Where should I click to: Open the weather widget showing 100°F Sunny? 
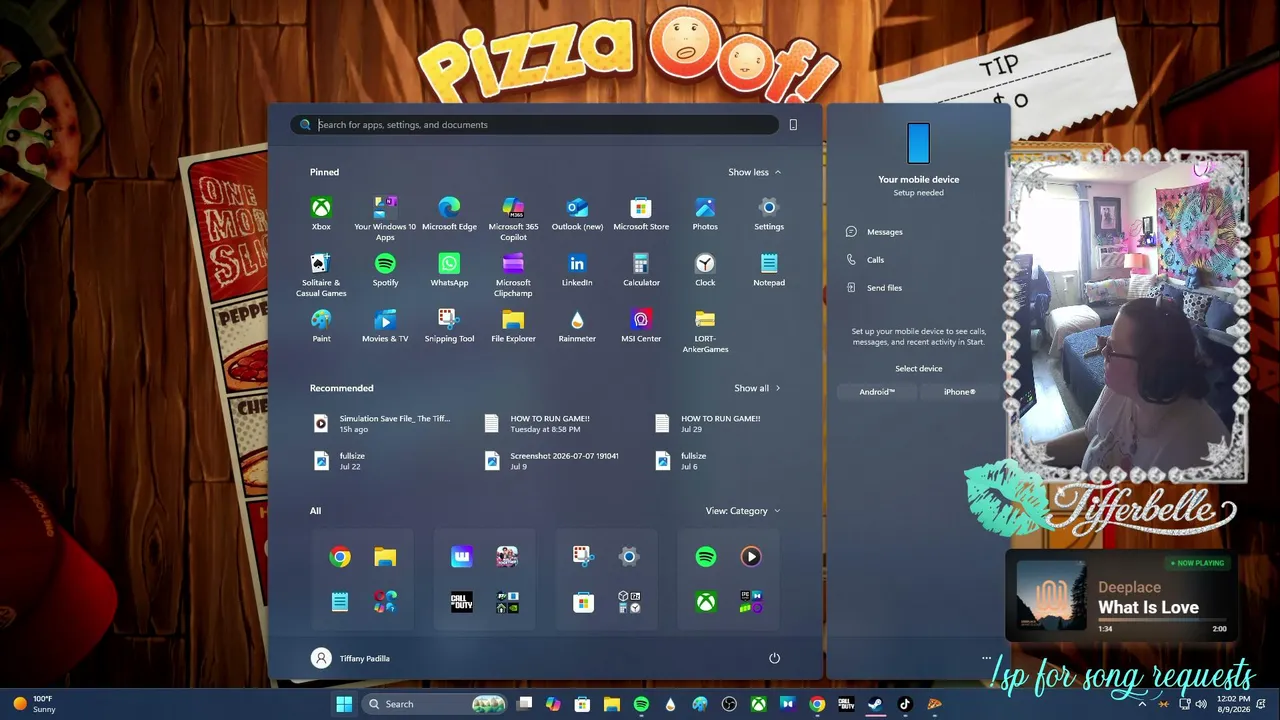pos(34,704)
